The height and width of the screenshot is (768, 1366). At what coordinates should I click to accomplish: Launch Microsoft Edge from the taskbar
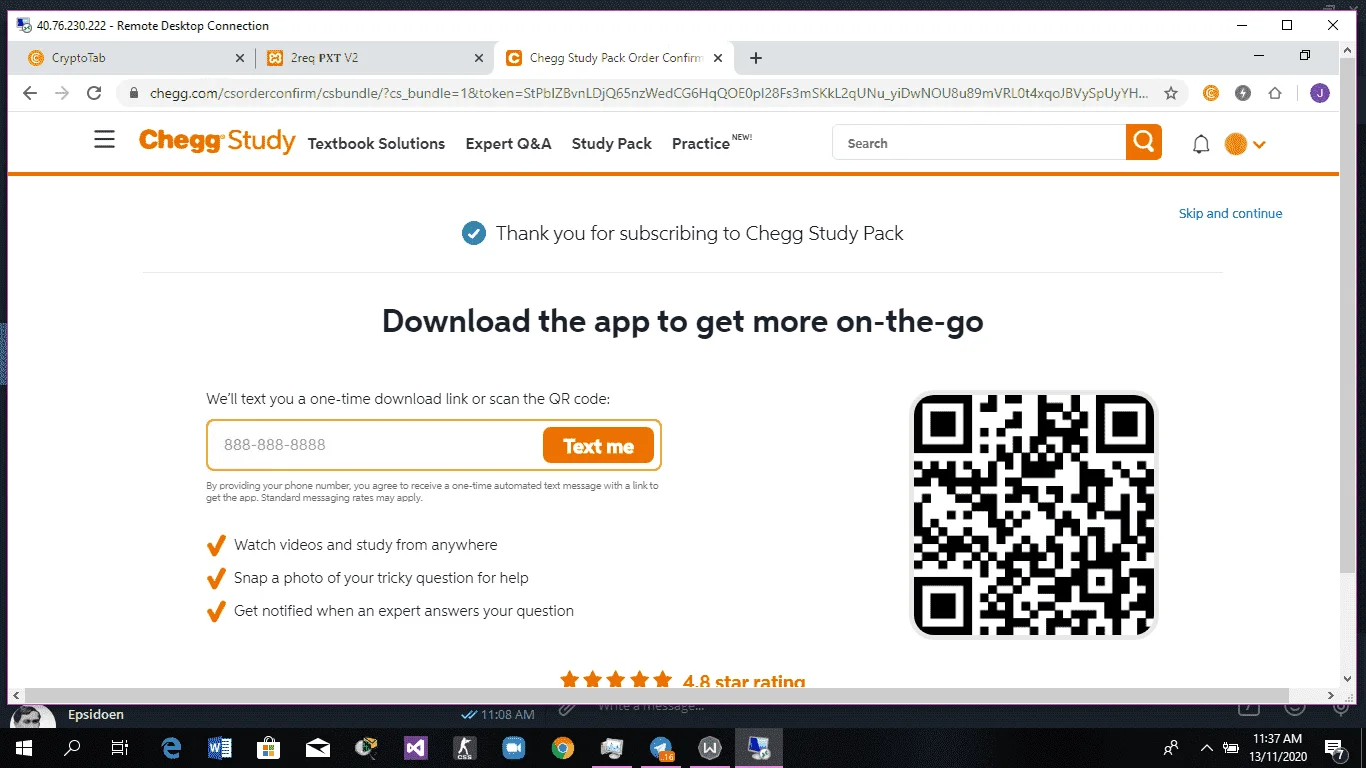tap(171, 747)
